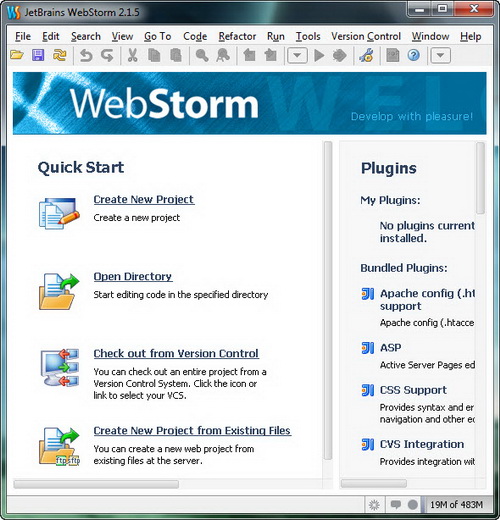Click the Forward navigation toolbar icon
500x520 pixels.
click(270, 55)
